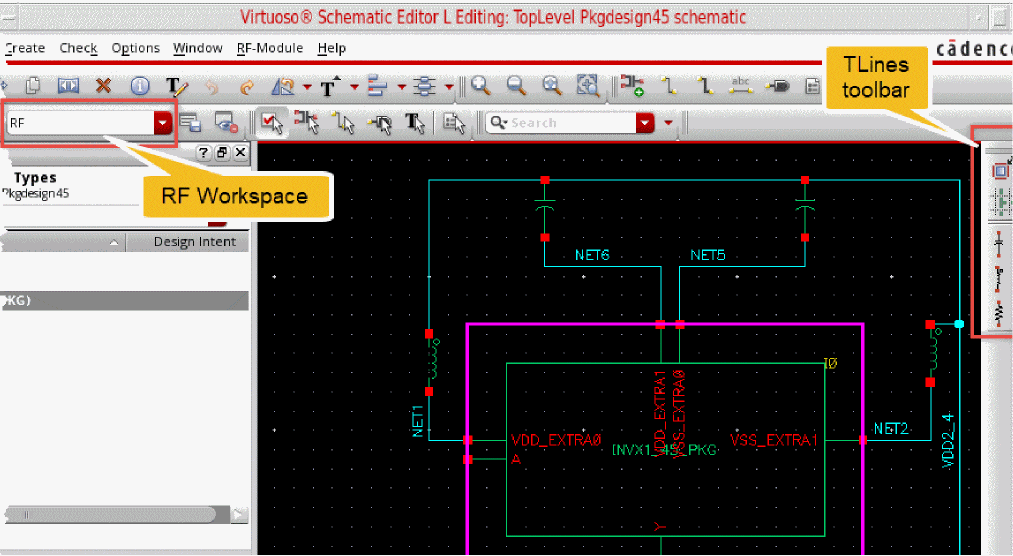Click the Zoom to Fit icon

click(587, 87)
